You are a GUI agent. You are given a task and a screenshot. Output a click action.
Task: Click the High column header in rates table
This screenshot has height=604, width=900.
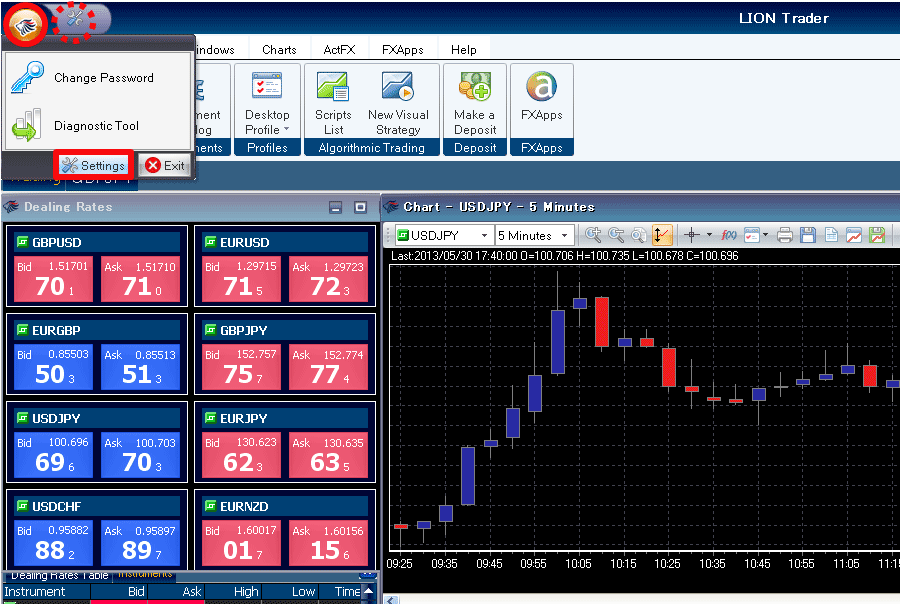tap(233, 591)
